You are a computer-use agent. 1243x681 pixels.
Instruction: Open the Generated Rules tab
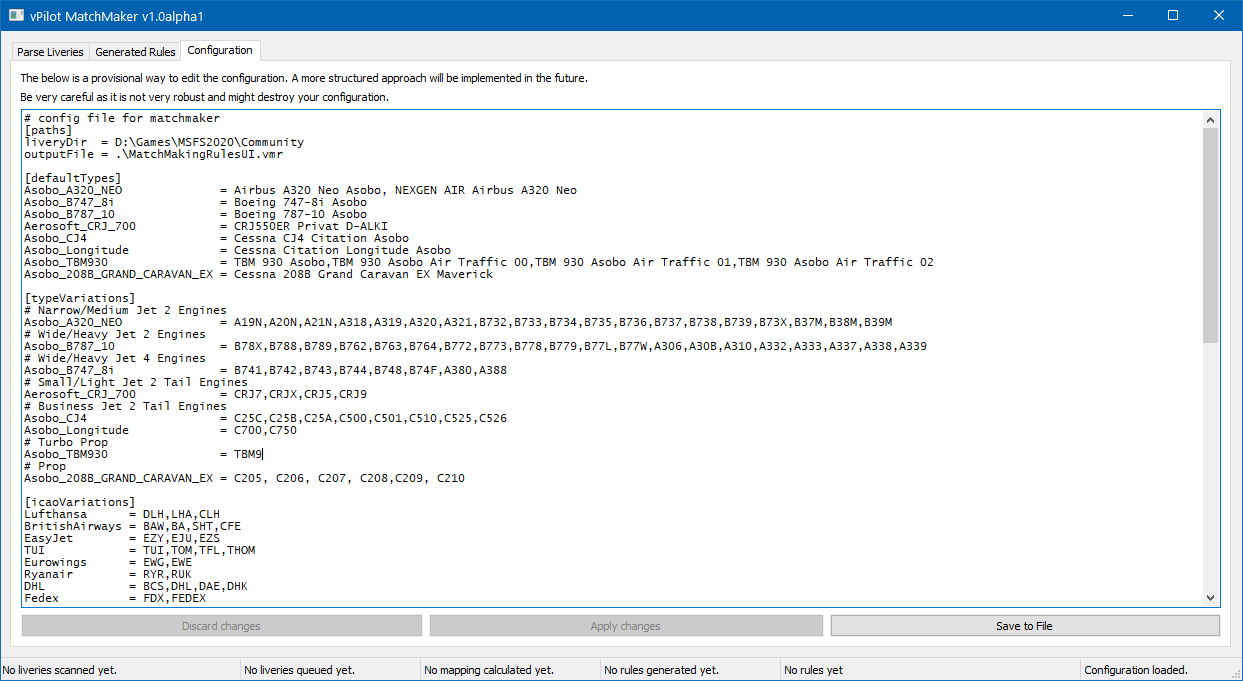point(135,52)
